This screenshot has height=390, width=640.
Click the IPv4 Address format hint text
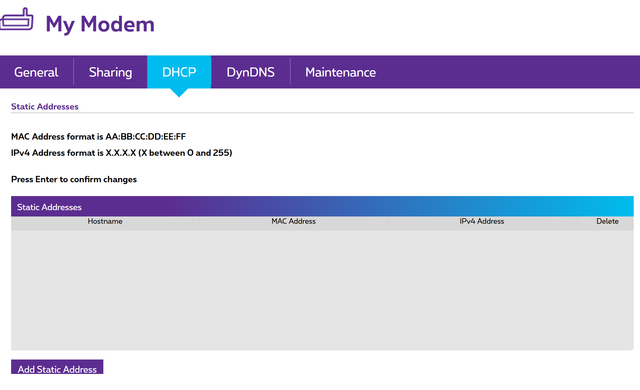click(122, 153)
